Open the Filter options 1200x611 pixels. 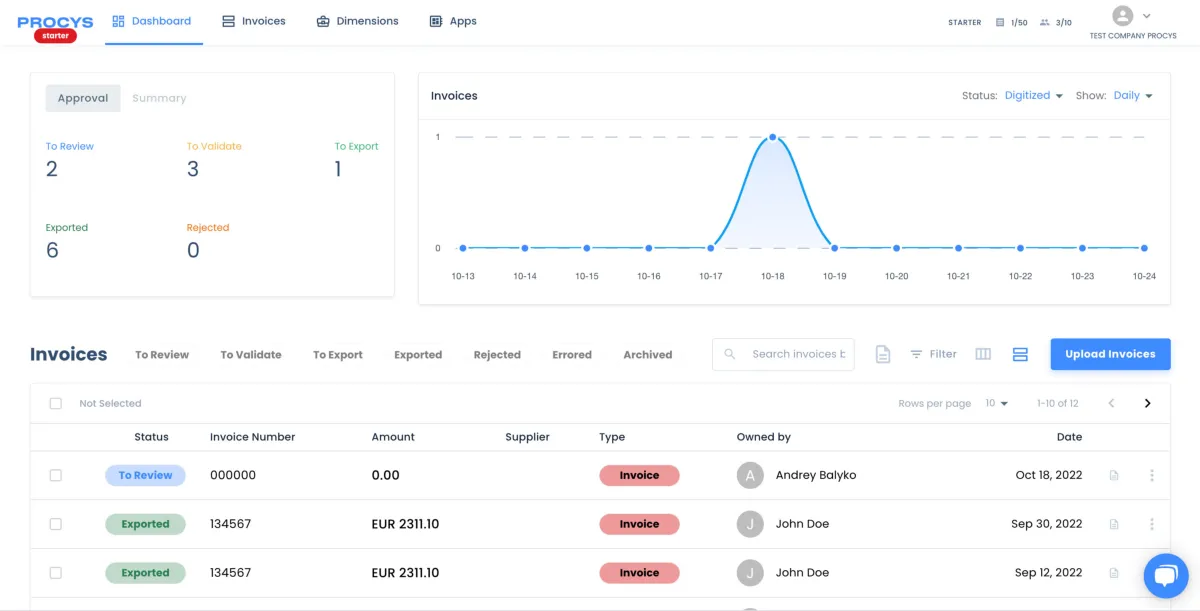[x=933, y=354]
